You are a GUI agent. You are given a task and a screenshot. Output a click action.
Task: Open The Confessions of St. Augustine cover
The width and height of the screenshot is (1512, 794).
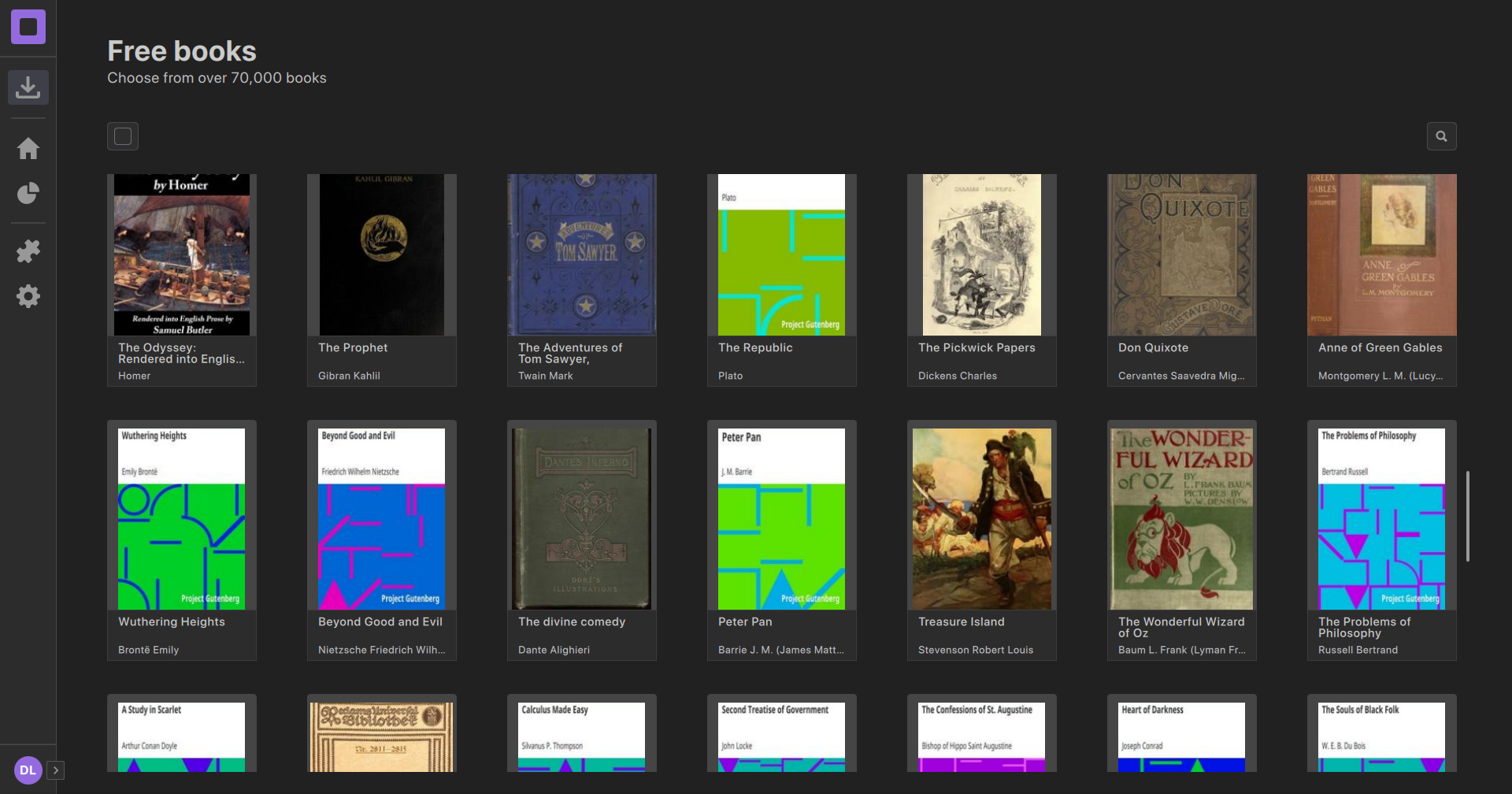[982, 736]
